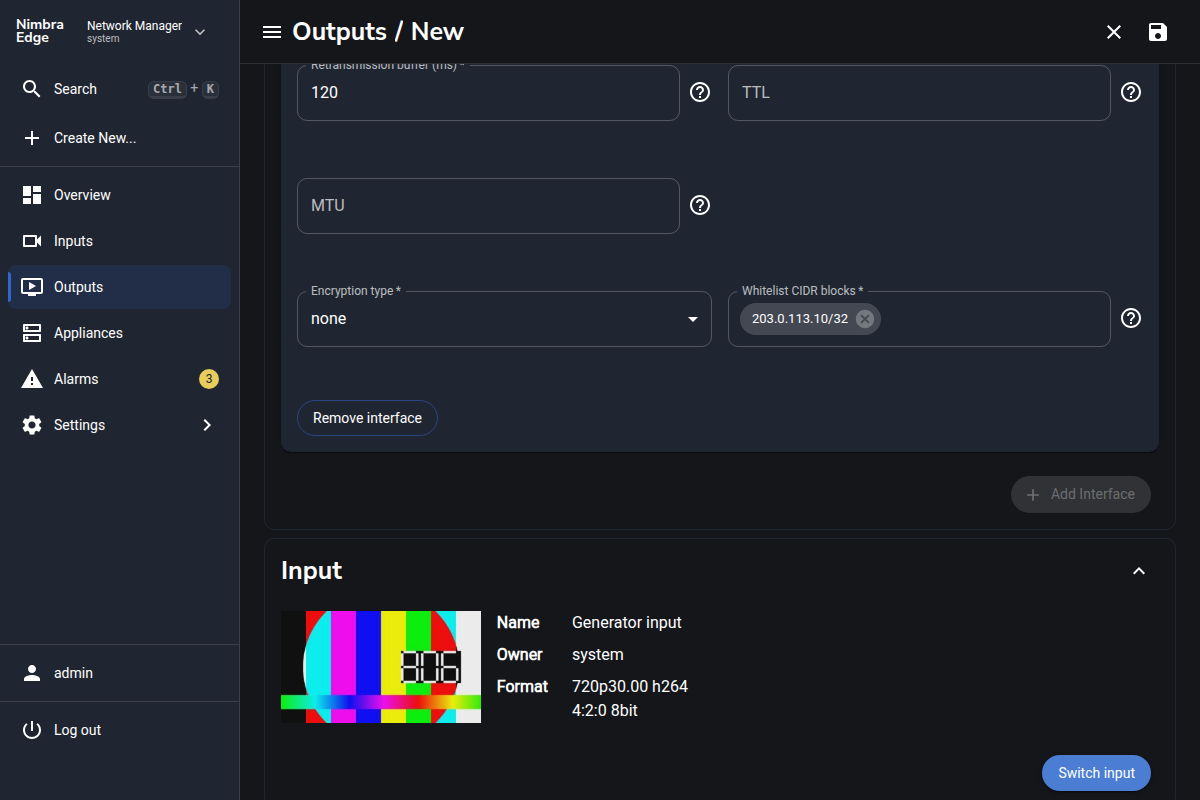This screenshot has width=1200, height=800.
Task: Show help for Retransmission buffer
Action: coord(700,92)
